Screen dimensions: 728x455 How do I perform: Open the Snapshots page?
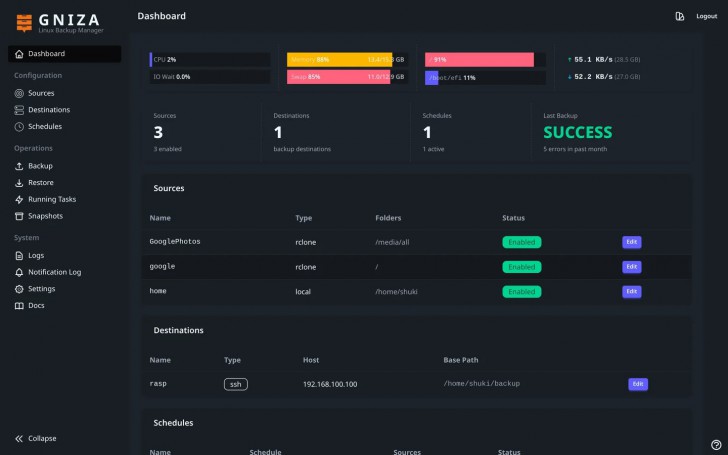[x=65, y=216]
